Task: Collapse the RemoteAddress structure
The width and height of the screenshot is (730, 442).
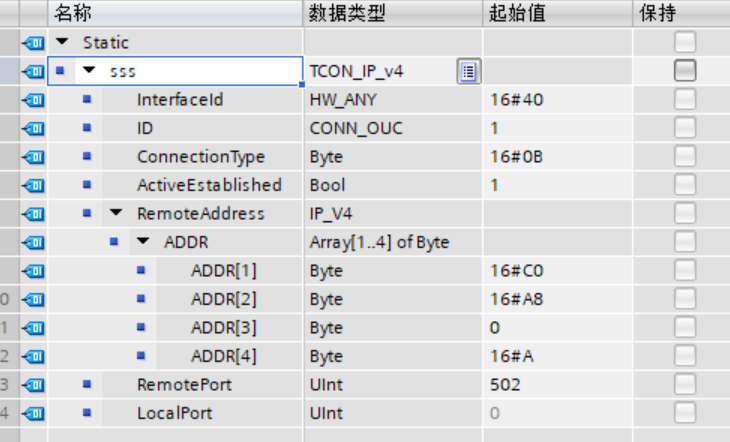Action: point(116,213)
